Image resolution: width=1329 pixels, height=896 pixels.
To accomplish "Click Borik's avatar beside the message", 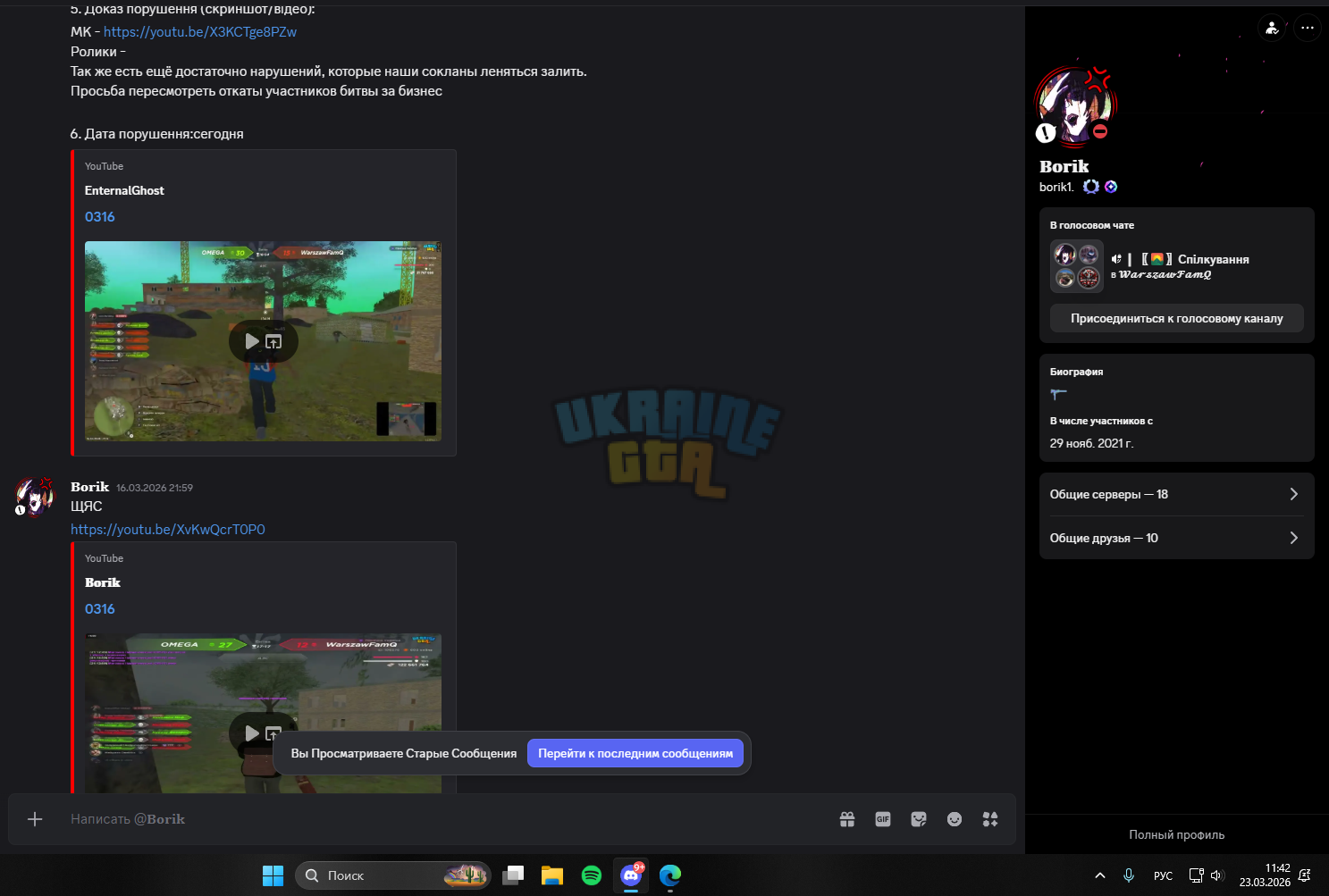I will click(x=34, y=497).
